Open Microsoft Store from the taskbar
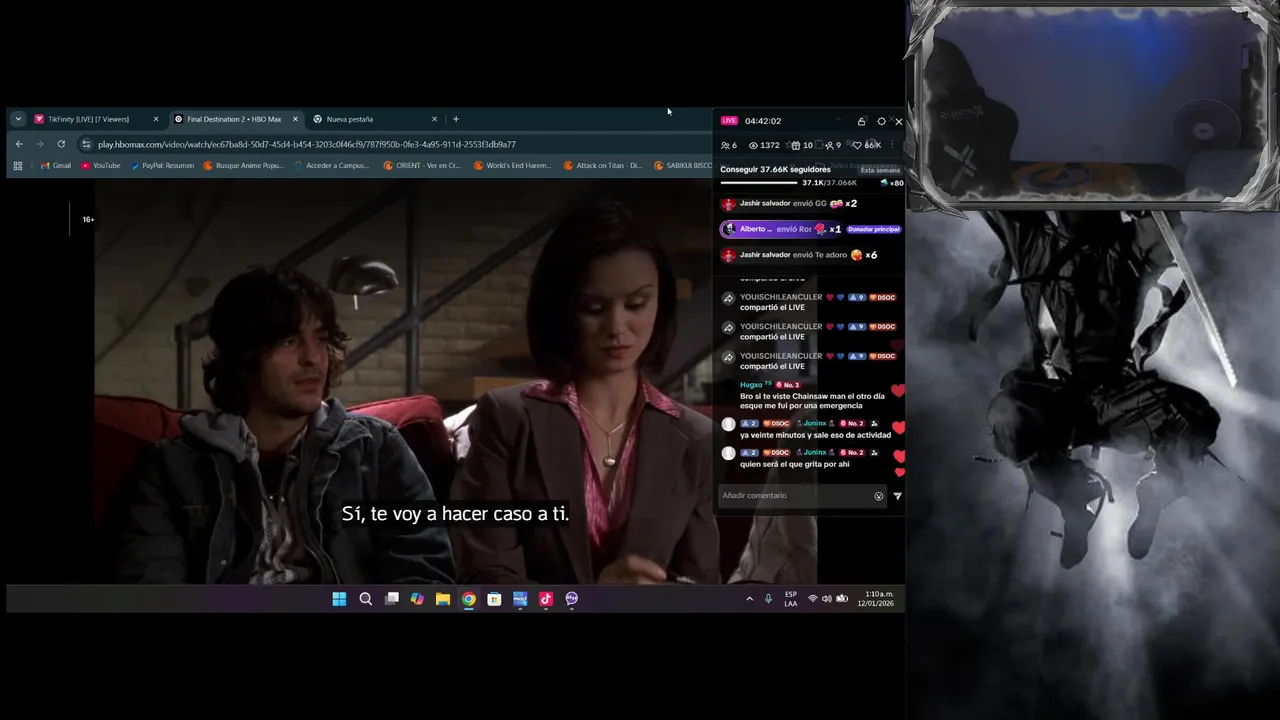1280x720 pixels. (494, 599)
